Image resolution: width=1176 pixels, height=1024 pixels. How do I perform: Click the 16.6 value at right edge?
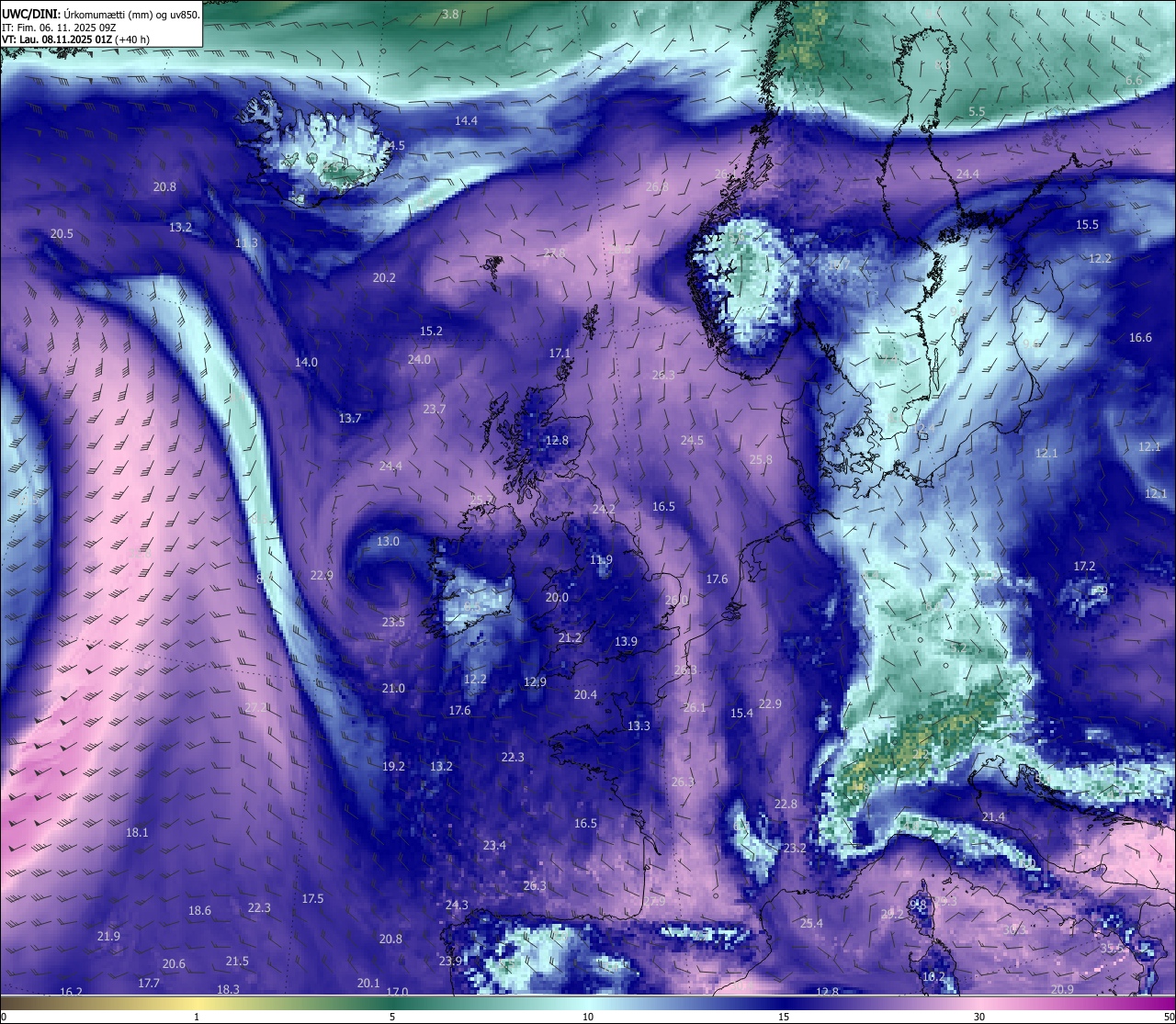(x=1140, y=338)
